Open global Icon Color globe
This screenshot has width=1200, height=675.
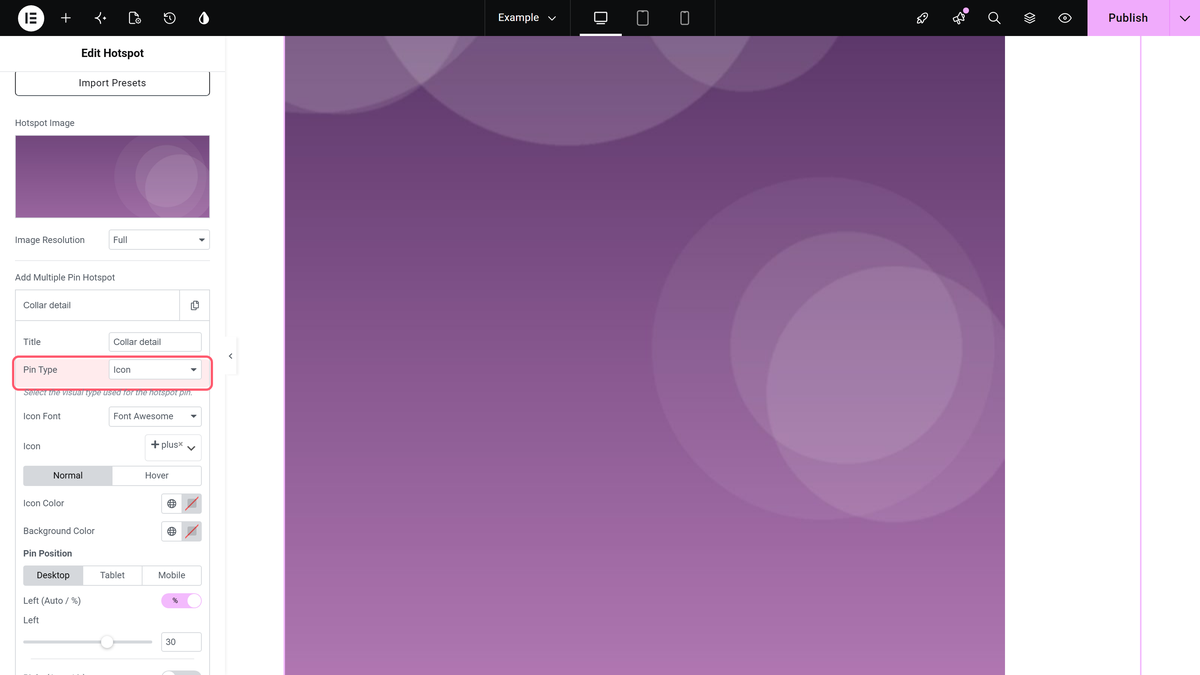pyautogui.click(x=172, y=503)
